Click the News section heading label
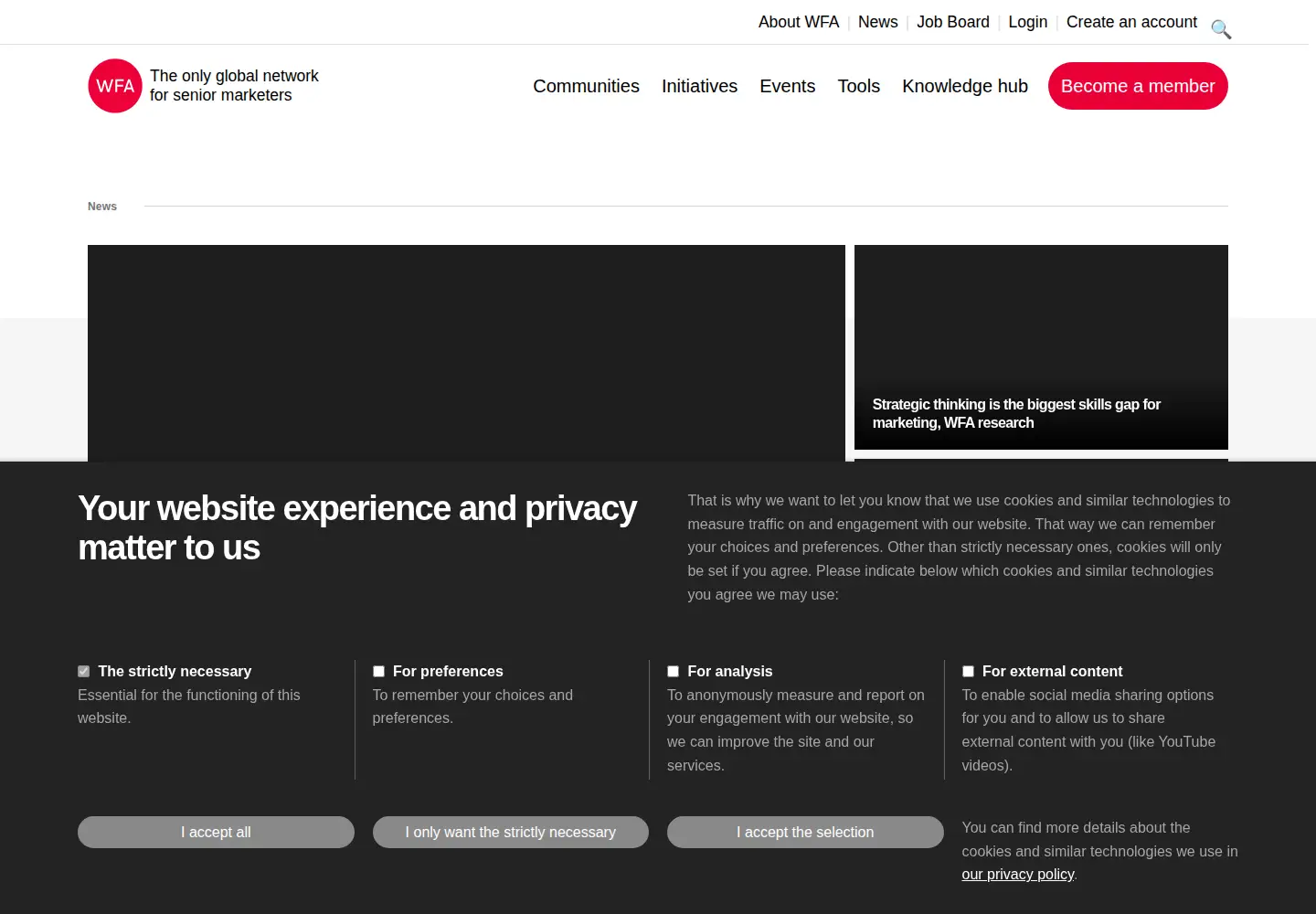 tap(102, 207)
